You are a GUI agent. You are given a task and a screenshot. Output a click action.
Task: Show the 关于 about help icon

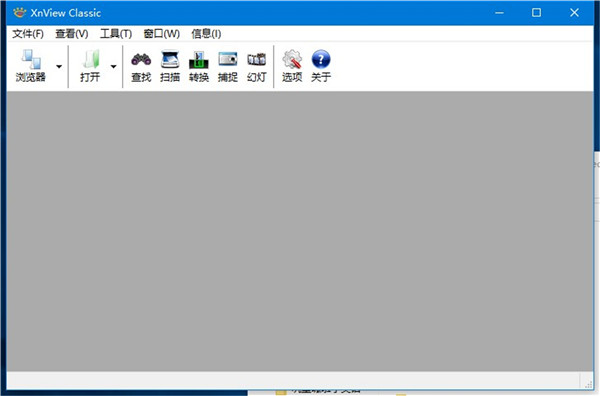321,66
